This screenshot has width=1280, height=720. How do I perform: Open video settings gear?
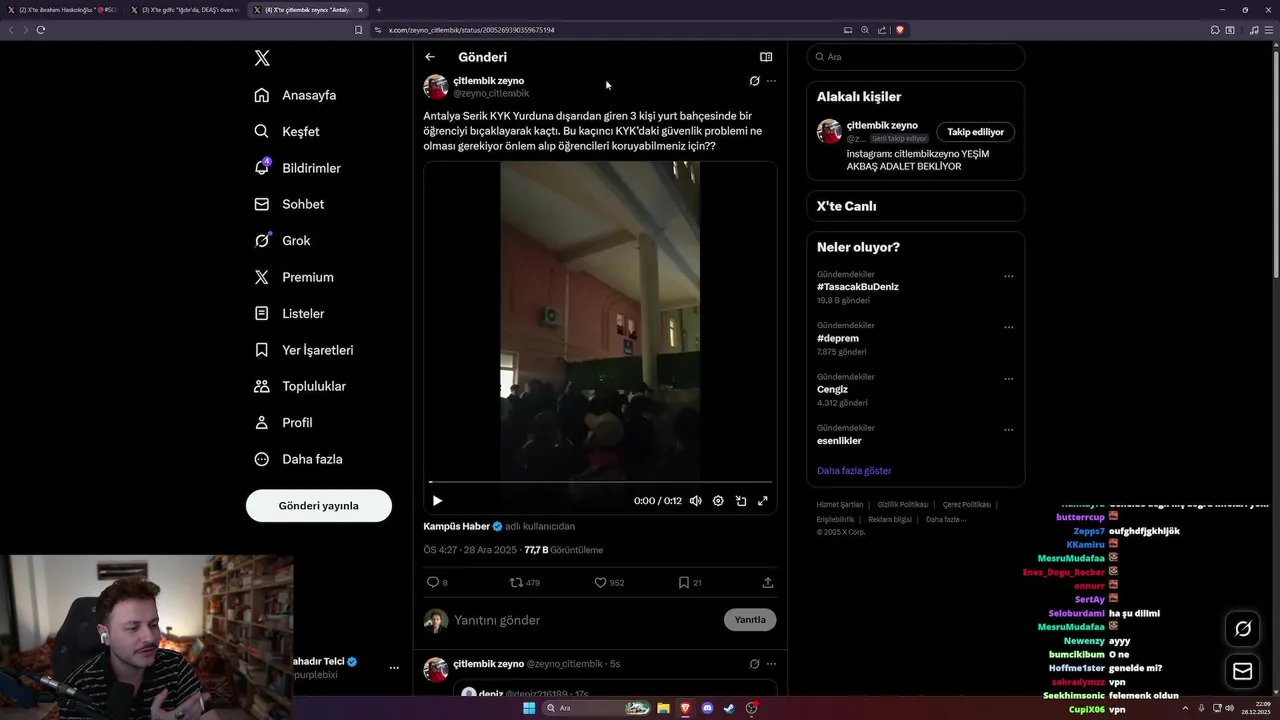[718, 501]
